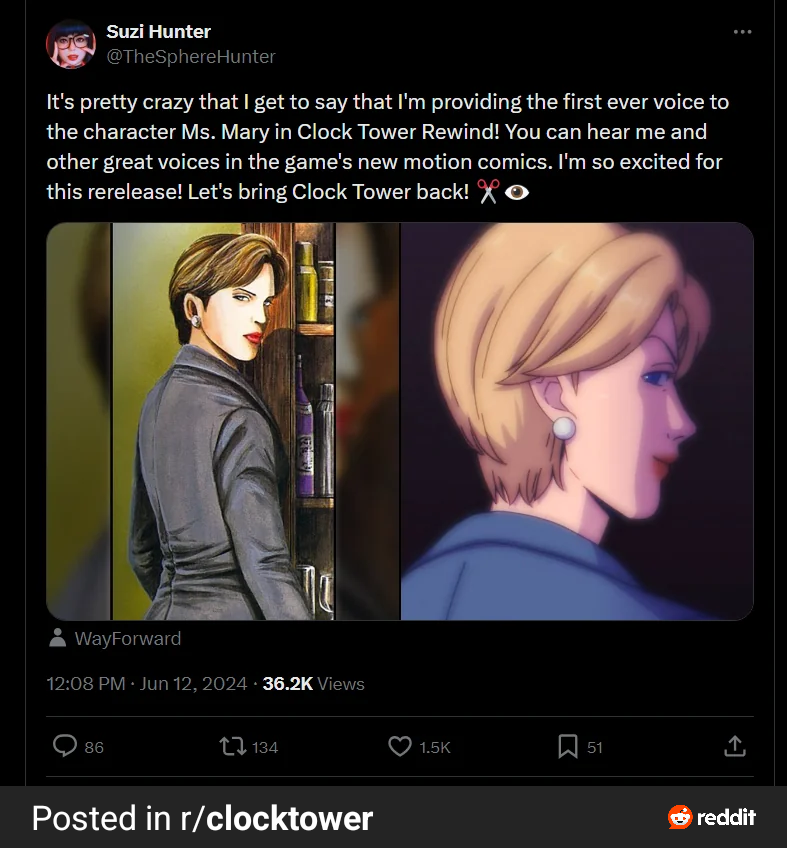Open the right blonde anime profile image
Screen dimensions: 787x848
(x=577, y=421)
